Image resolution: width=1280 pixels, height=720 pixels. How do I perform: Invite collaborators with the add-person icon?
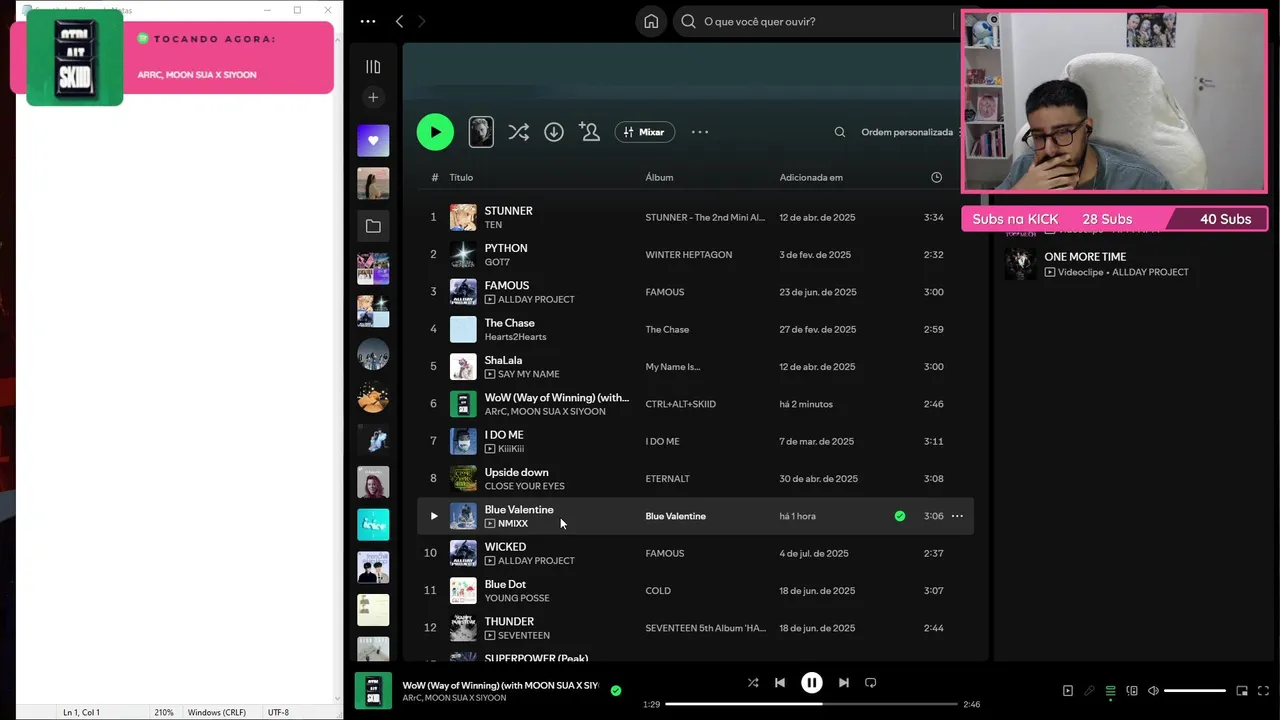click(x=589, y=132)
